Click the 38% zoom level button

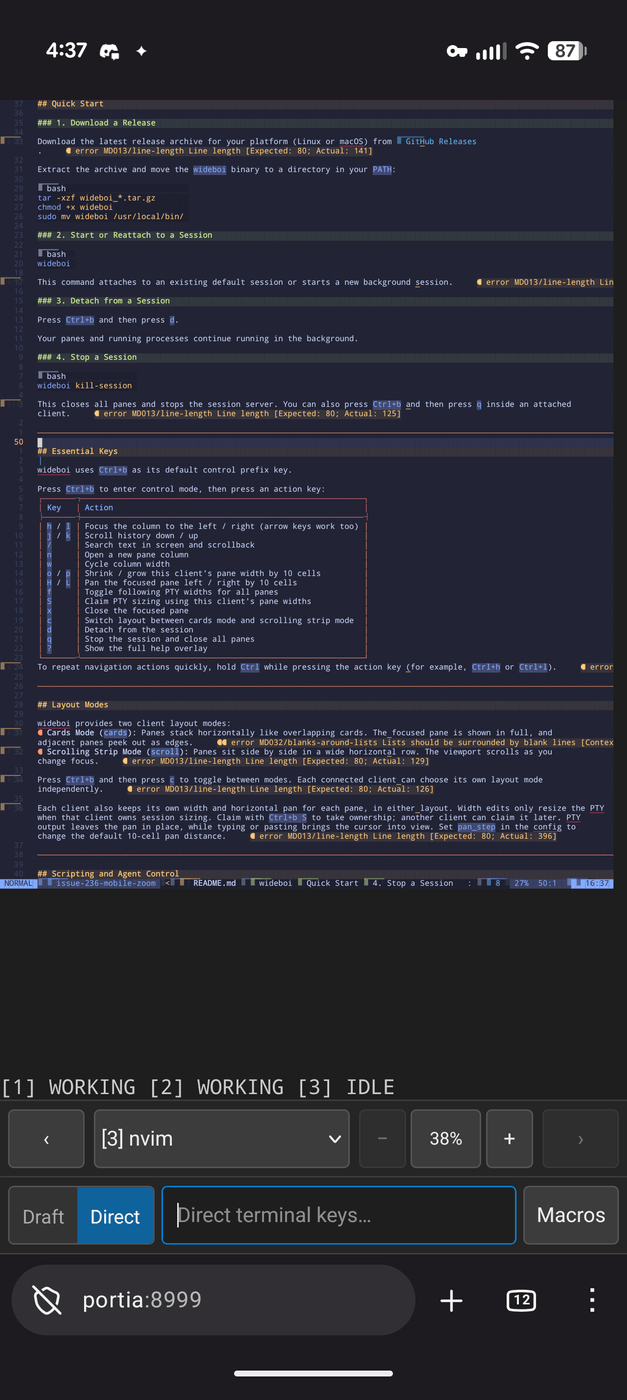click(x=446, y=1138)
